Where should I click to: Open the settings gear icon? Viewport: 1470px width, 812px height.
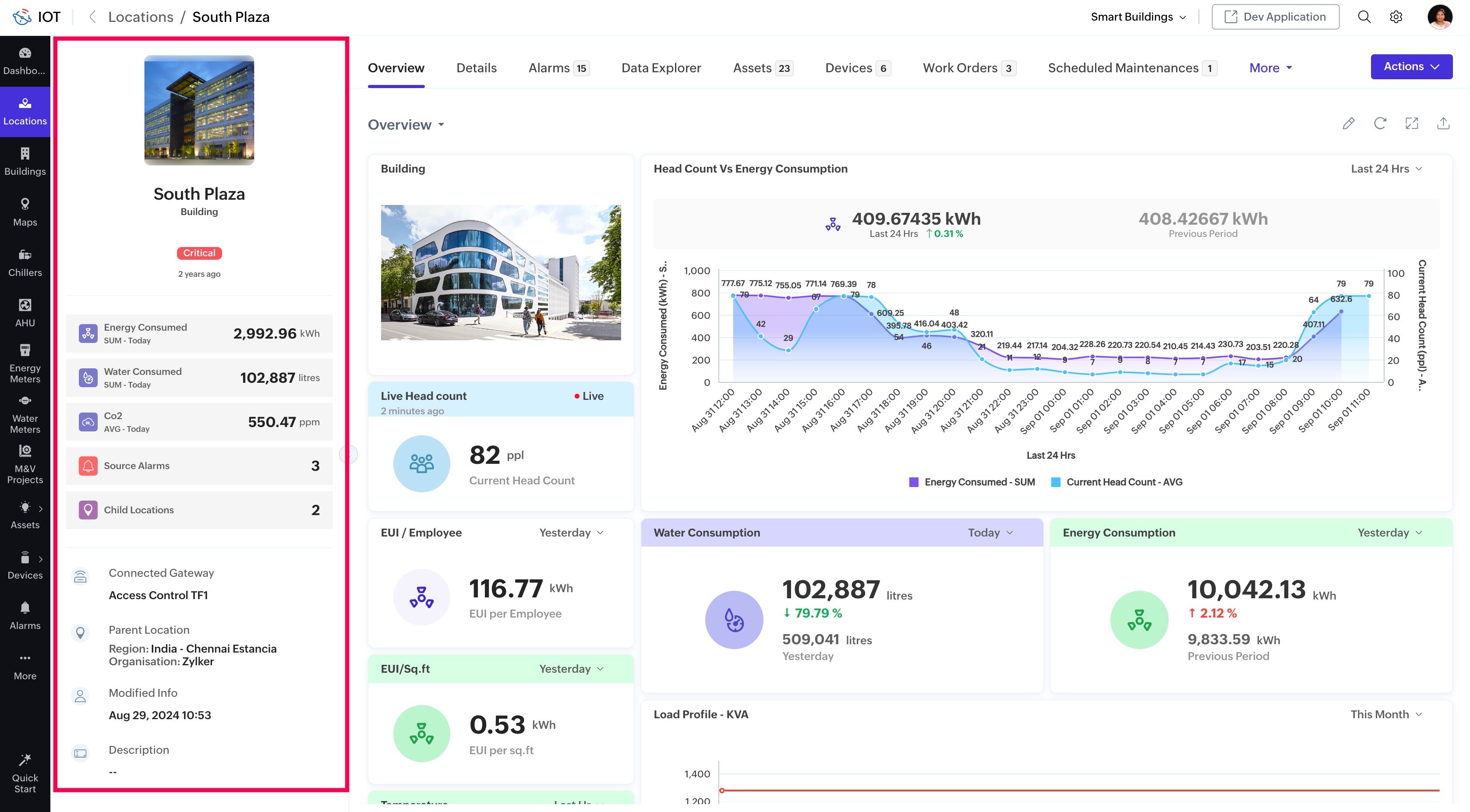tap(1396, 17)
